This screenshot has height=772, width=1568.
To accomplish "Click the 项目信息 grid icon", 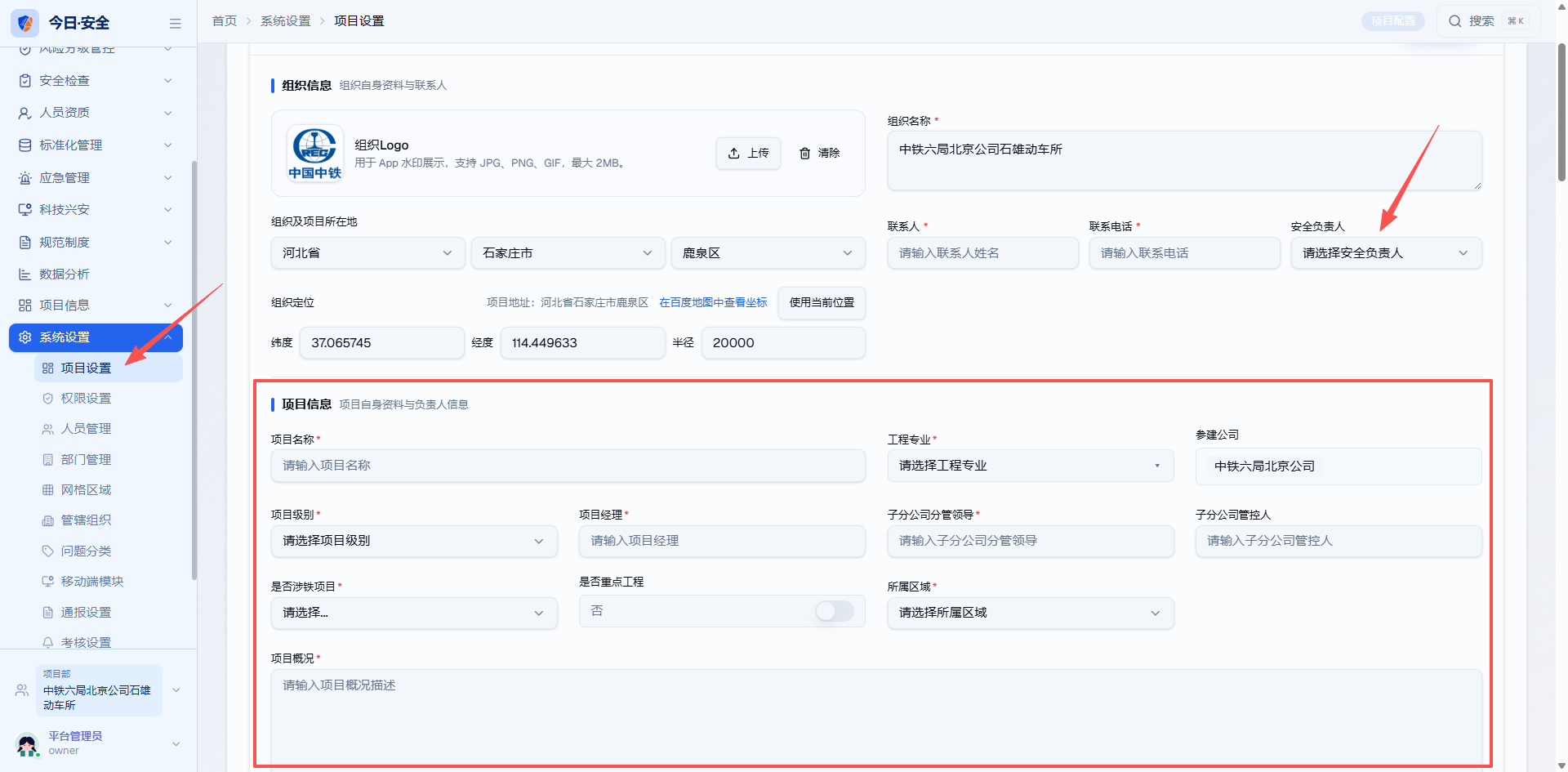I will coord(25,306).
